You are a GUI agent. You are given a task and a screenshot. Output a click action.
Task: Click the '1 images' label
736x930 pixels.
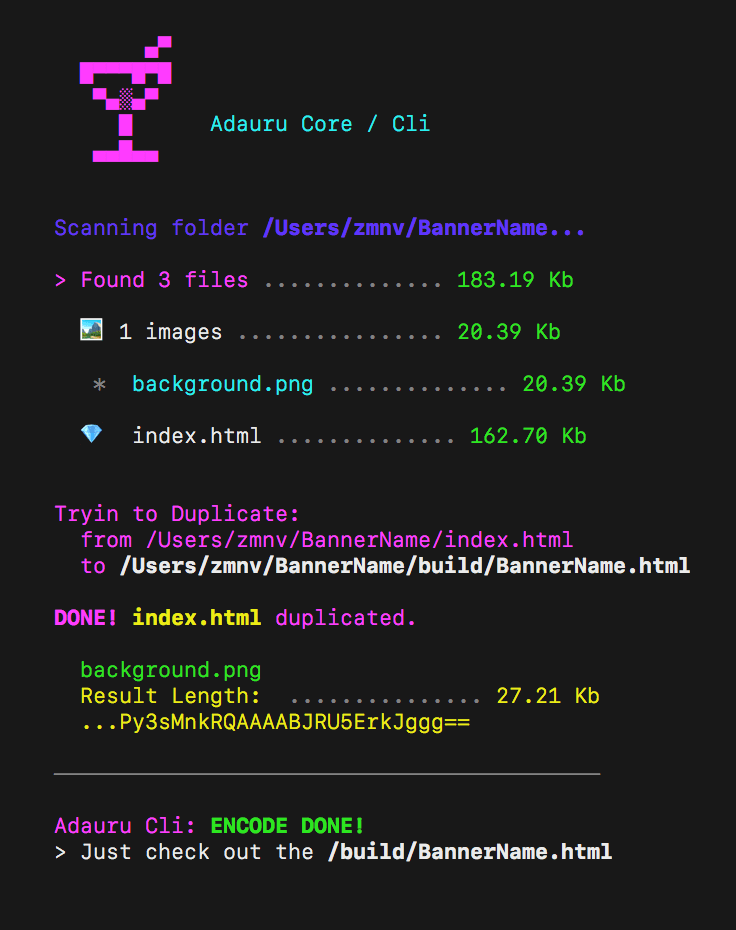(170, 332)
